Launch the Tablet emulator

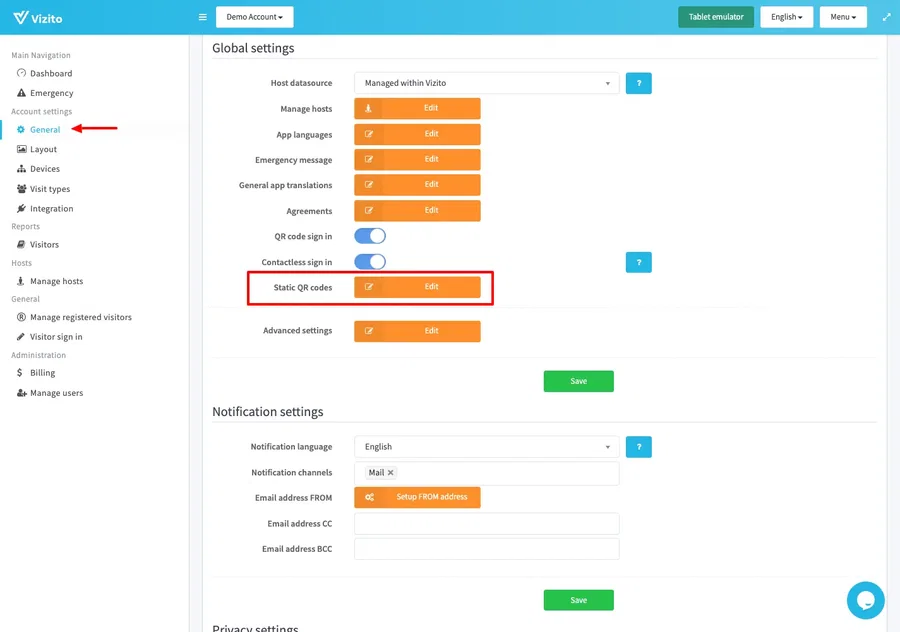point(715,17)
